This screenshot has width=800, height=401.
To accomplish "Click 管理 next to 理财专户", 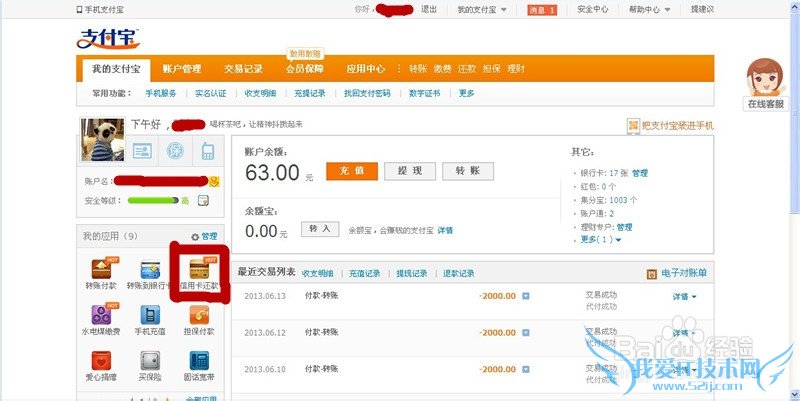I will [x=624, y=227].
